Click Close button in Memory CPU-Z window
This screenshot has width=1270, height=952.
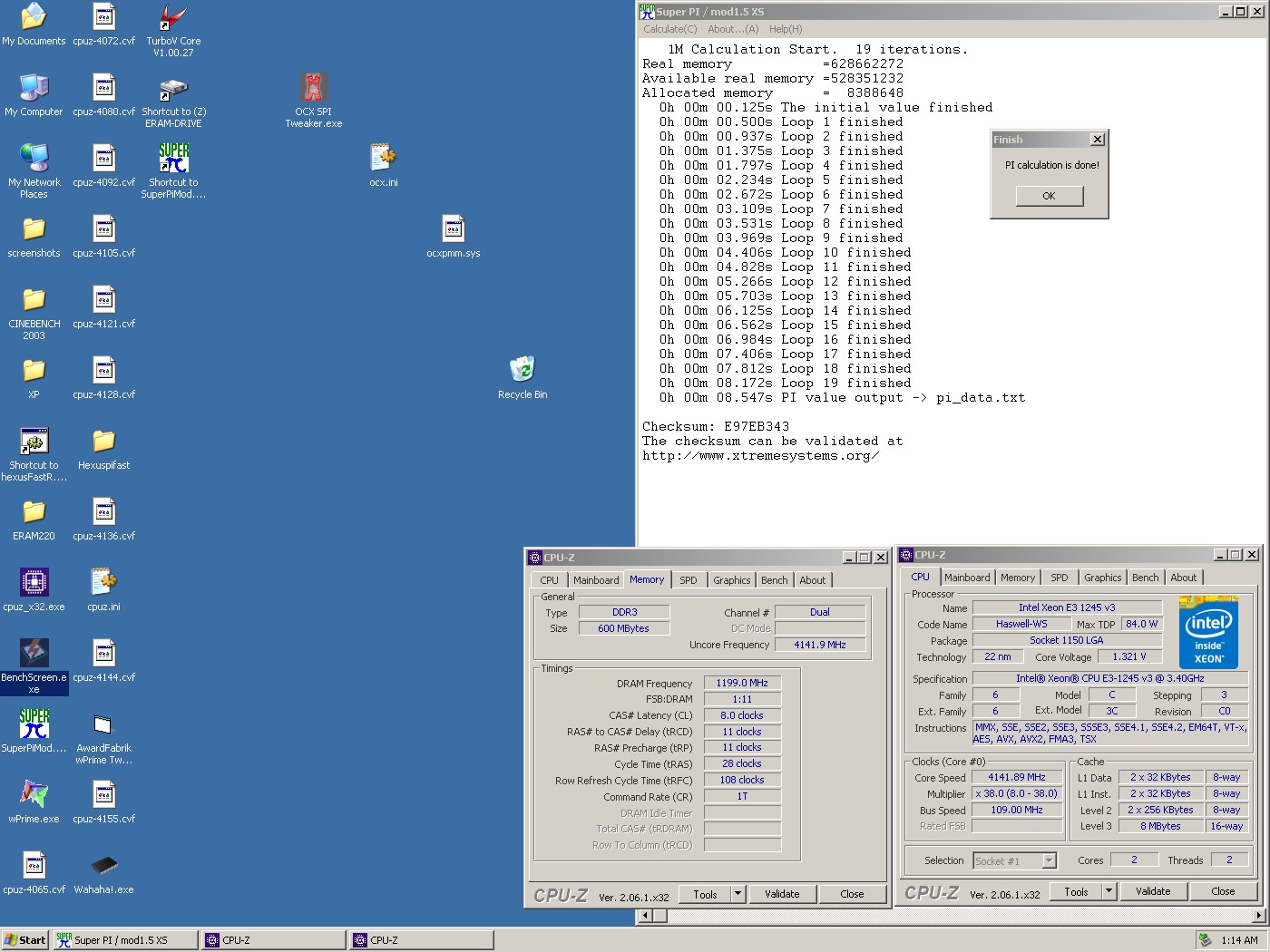852,894
